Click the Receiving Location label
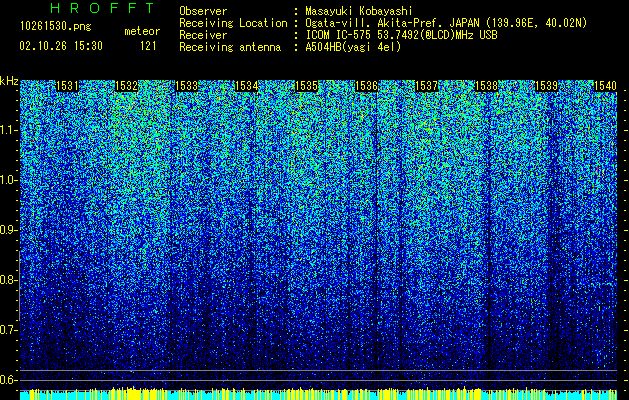Image resolution: width=629 pixels, height=400 pixels. coord(233,23)
